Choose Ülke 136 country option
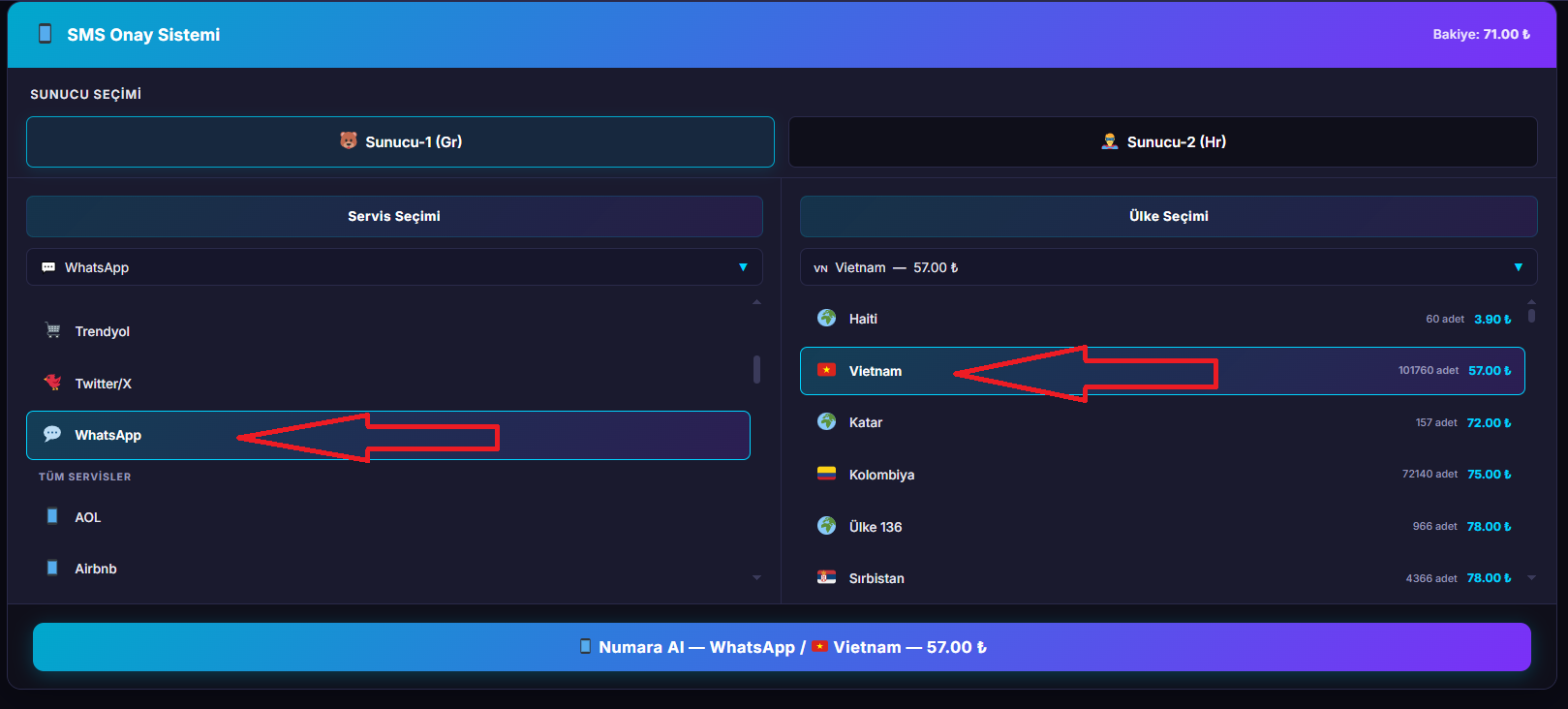 pos(1162,526)
